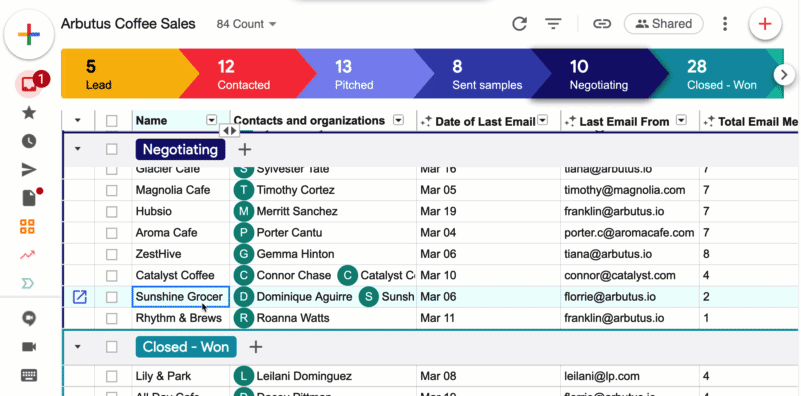Image resolution: width=801 pixels, height=396 pixels.
Task: Open the inbox icon with badge 1
Action: pyautogui.click(x=29, y=84)
